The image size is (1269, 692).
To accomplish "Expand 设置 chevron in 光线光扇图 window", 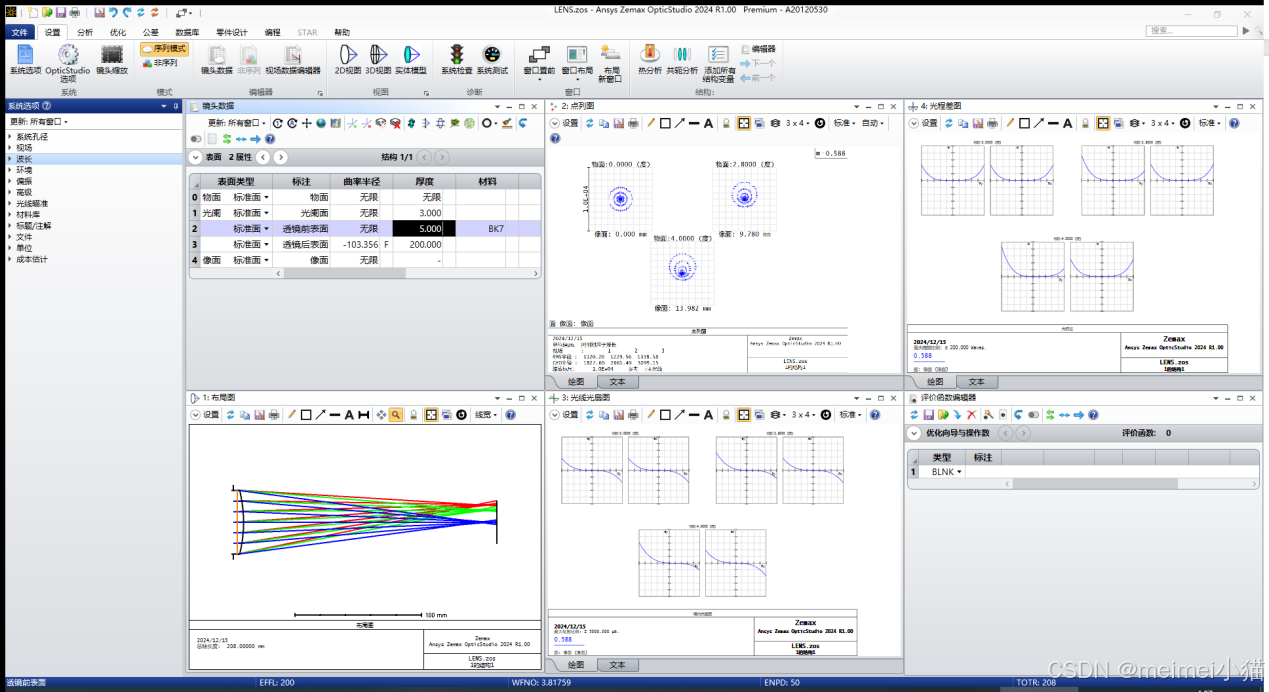I will coord(555,414).
